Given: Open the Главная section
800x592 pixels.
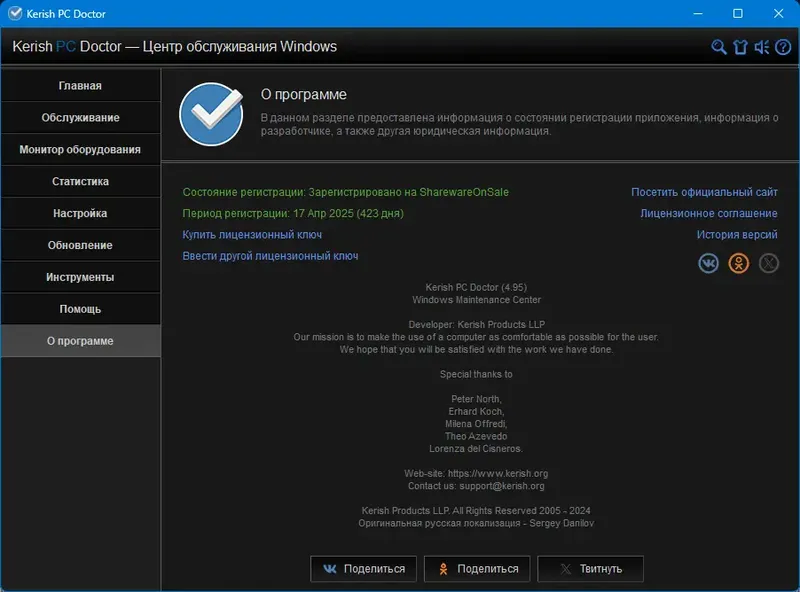Looking at the screenshot, I should (81, 86).
